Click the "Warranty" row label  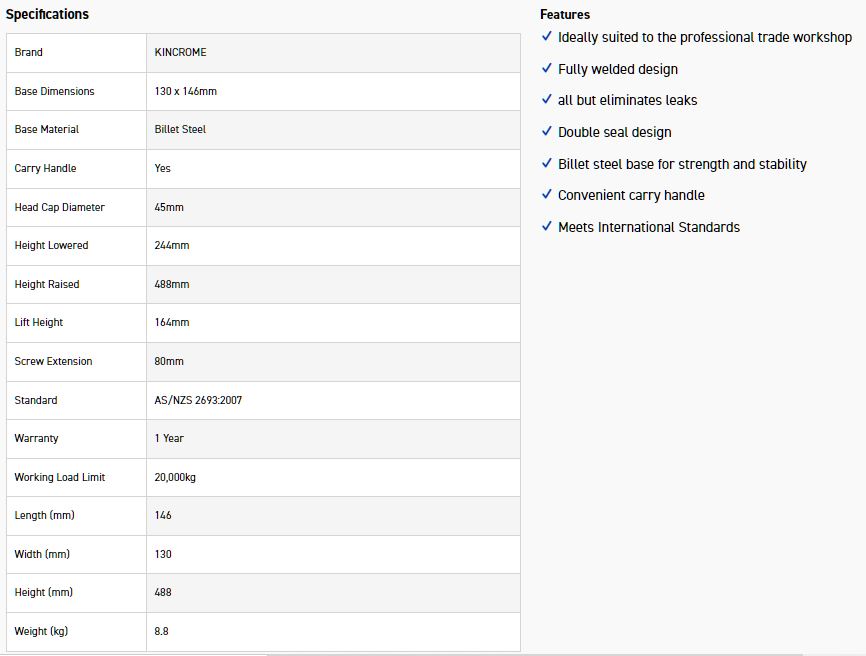click(x=36, y=438)
